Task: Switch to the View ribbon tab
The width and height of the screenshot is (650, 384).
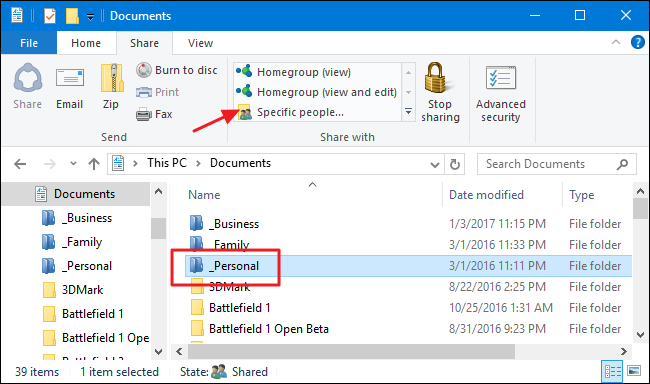Action: [200, 43]
